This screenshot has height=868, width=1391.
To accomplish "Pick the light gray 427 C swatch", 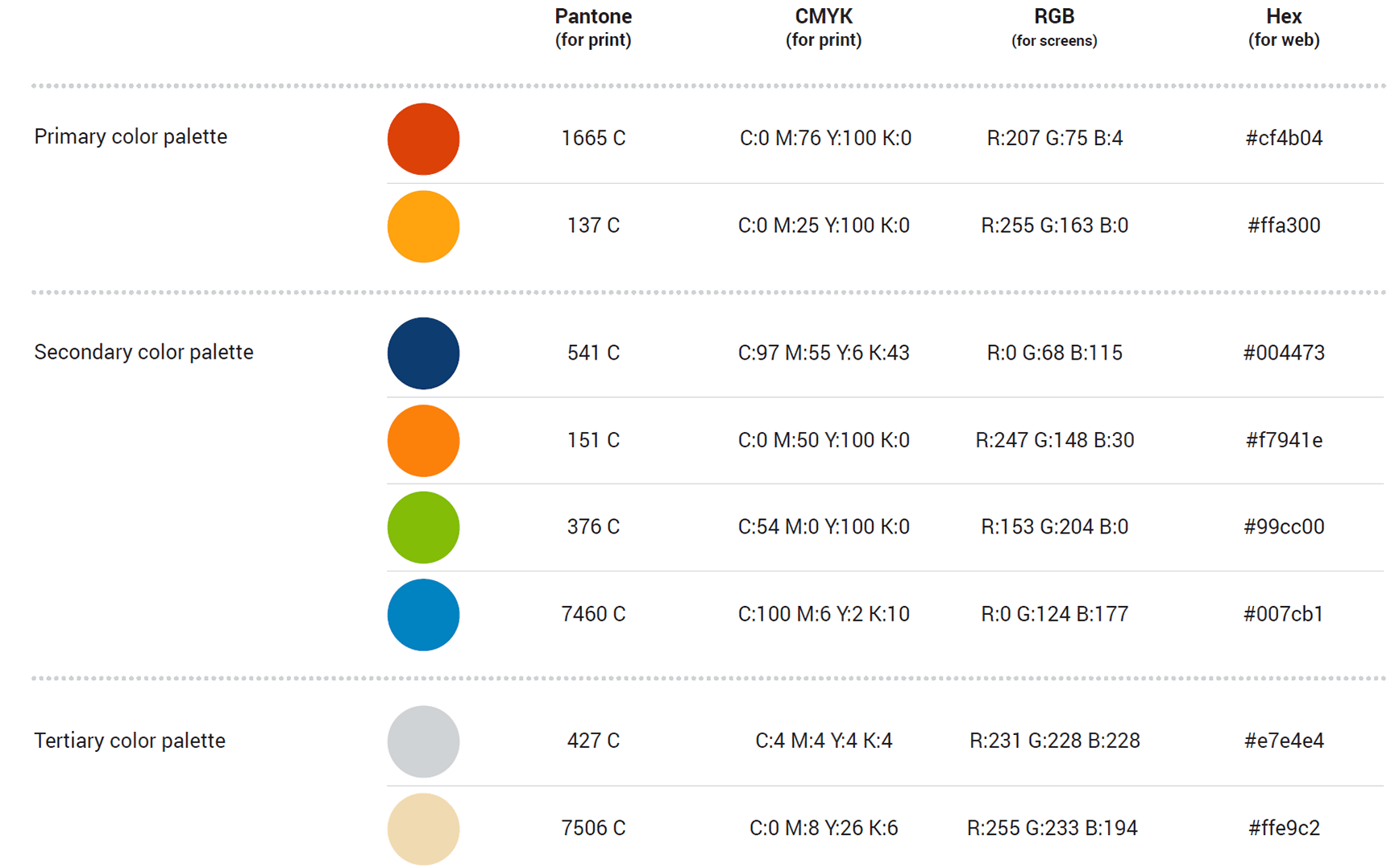I will (423, 741).
